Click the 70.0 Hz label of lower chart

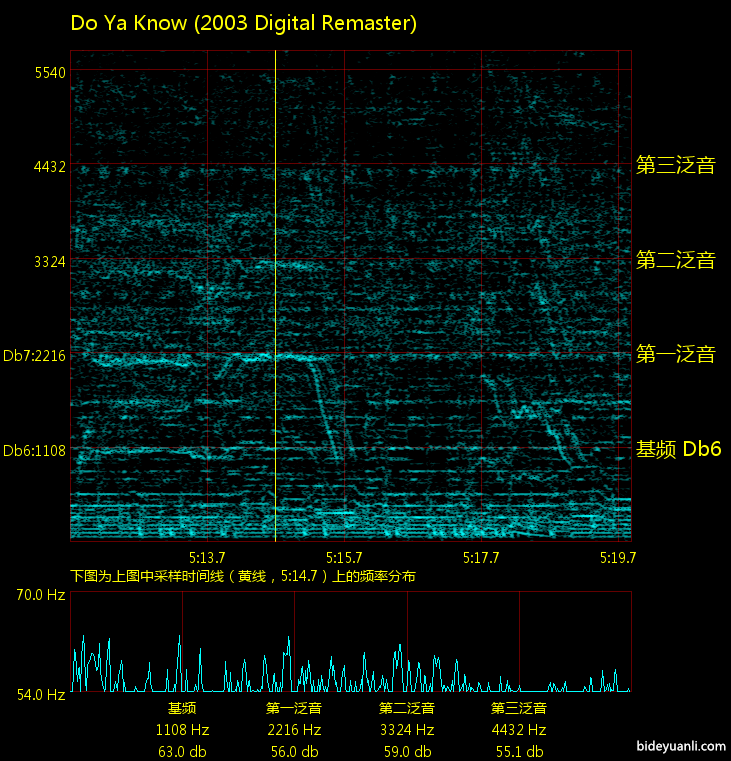coord(40,595)
